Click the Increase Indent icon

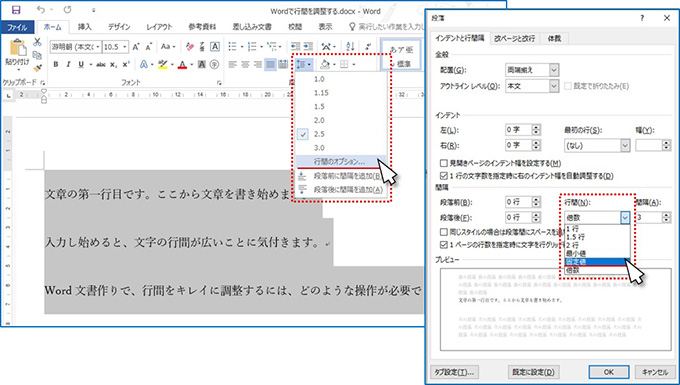coord(308,46)
